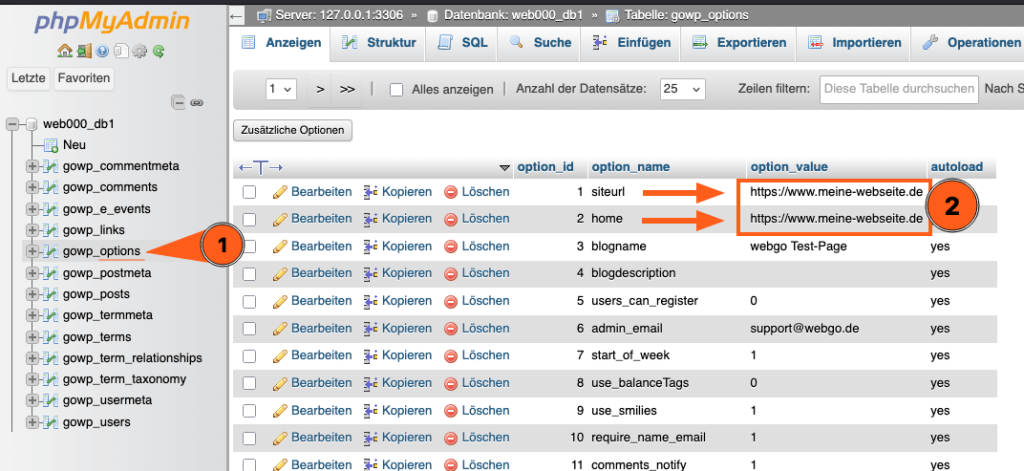Expand the gowp_terms tree node
Image resolution: width=1024 pixels, height=471 pixels.
point(32,337)
